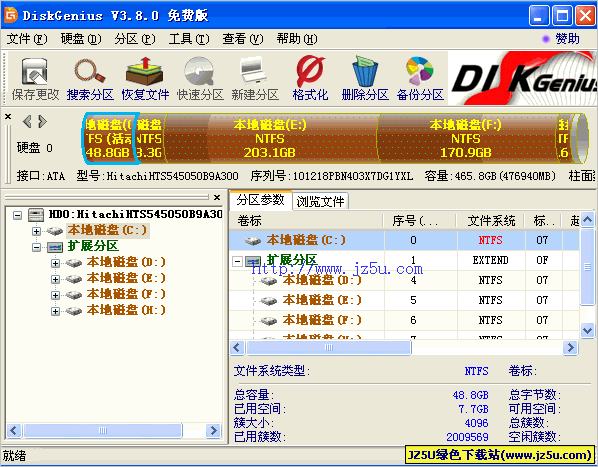The height and width of the screenshot is (467, 598).
Task: Click the drive icon in the C: table row
Action: 253,241
